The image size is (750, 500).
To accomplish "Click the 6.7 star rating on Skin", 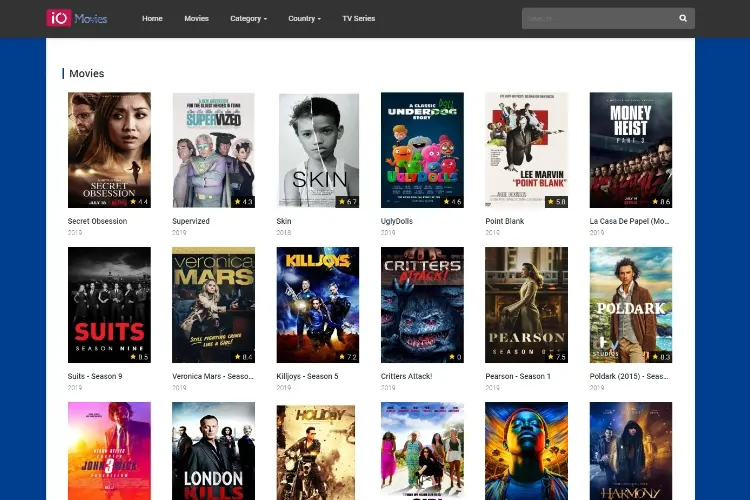I will (348, 202).
